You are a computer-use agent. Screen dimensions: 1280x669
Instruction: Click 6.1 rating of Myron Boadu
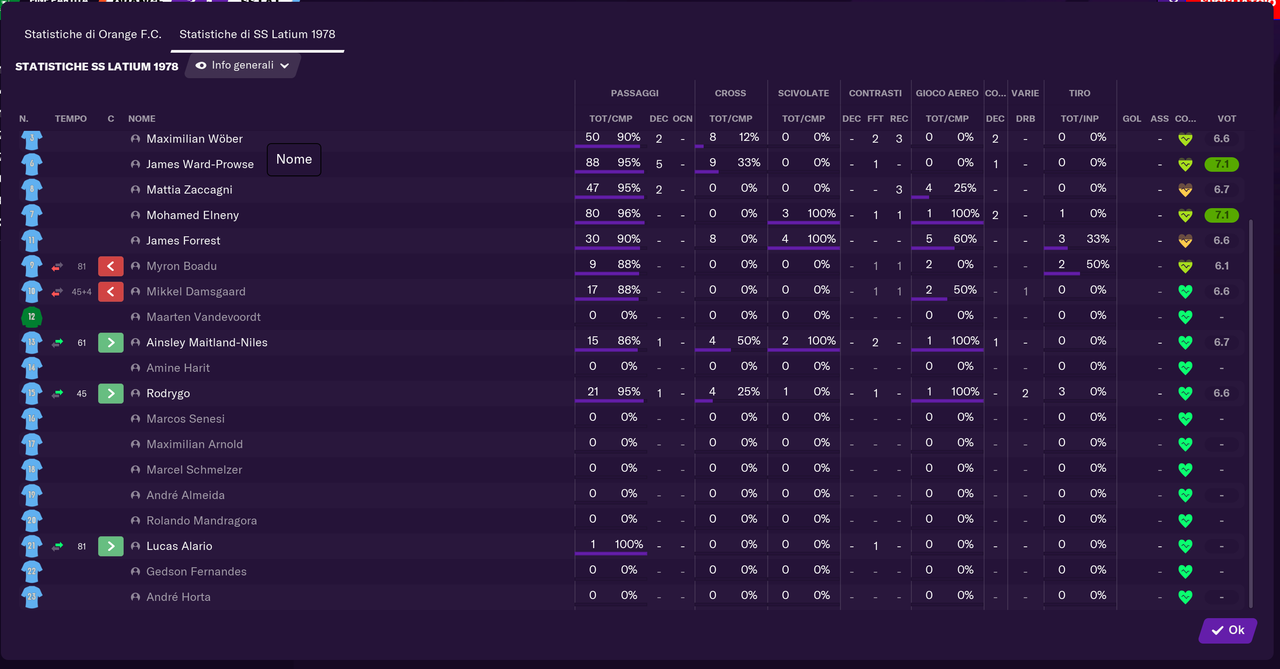(x=1221, y=266)
